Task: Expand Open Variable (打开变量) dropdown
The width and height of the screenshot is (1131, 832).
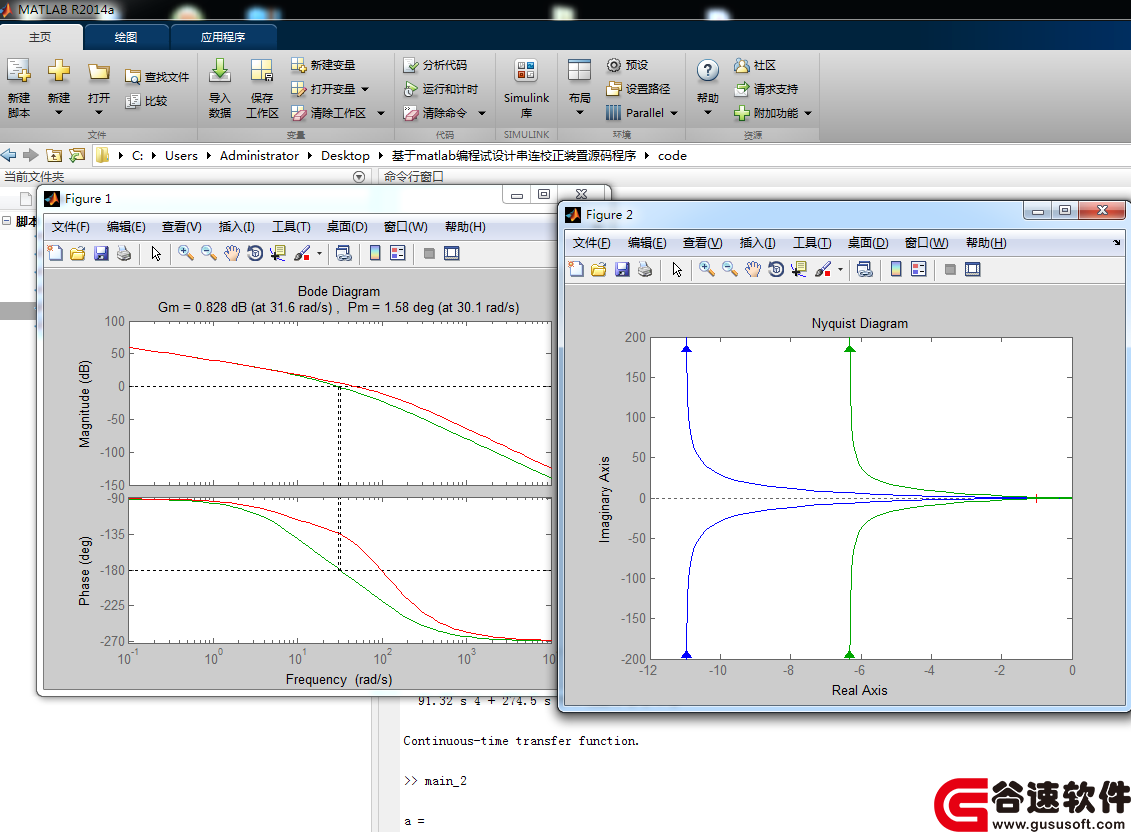Action: (x=365, y=89)
